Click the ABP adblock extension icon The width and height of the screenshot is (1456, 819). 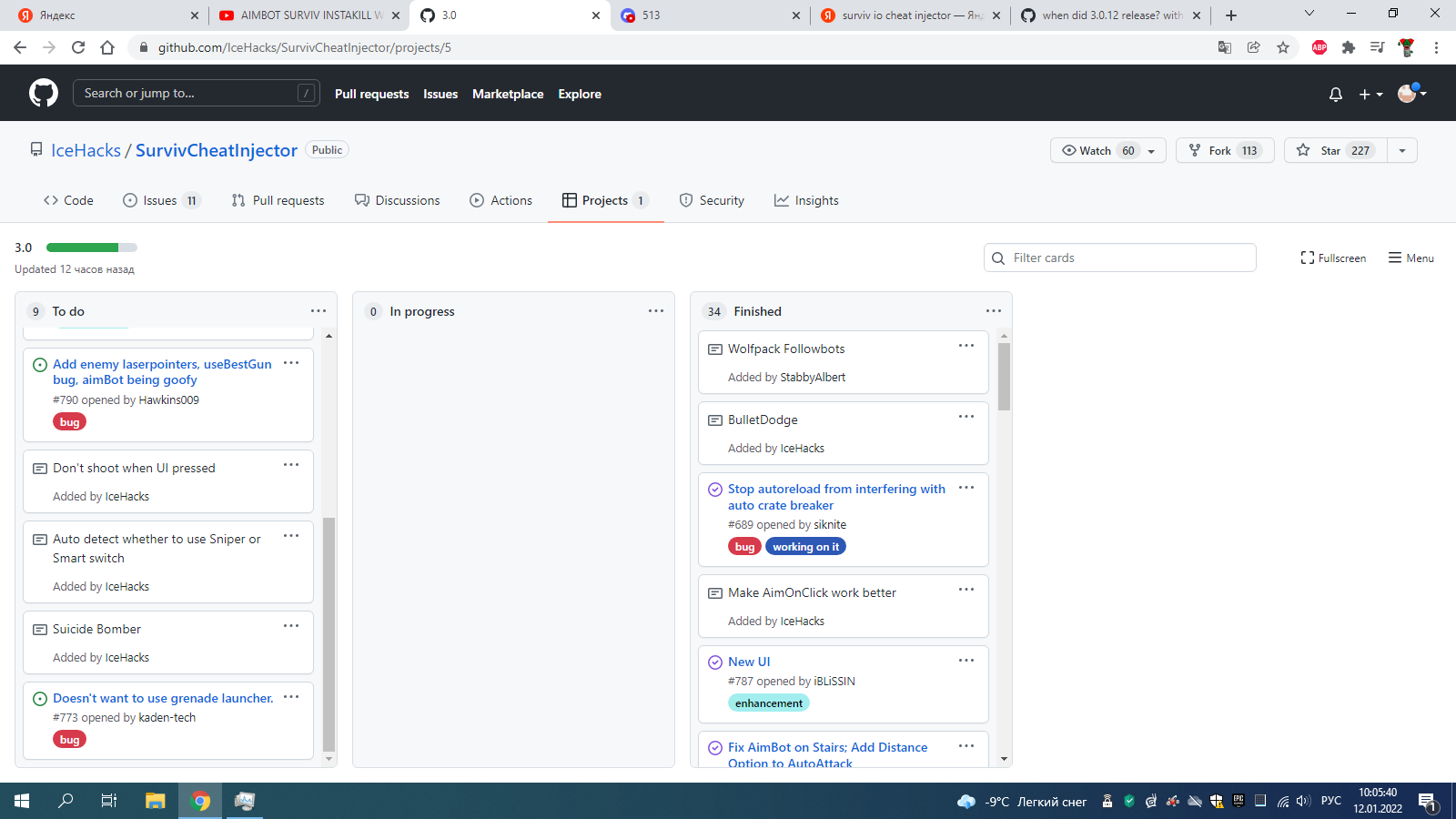[1319, 47]
